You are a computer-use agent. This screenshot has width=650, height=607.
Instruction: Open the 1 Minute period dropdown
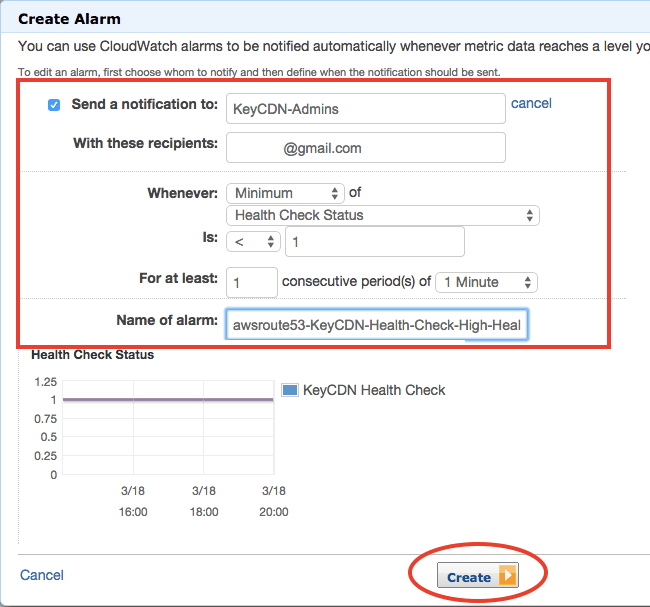486,282
